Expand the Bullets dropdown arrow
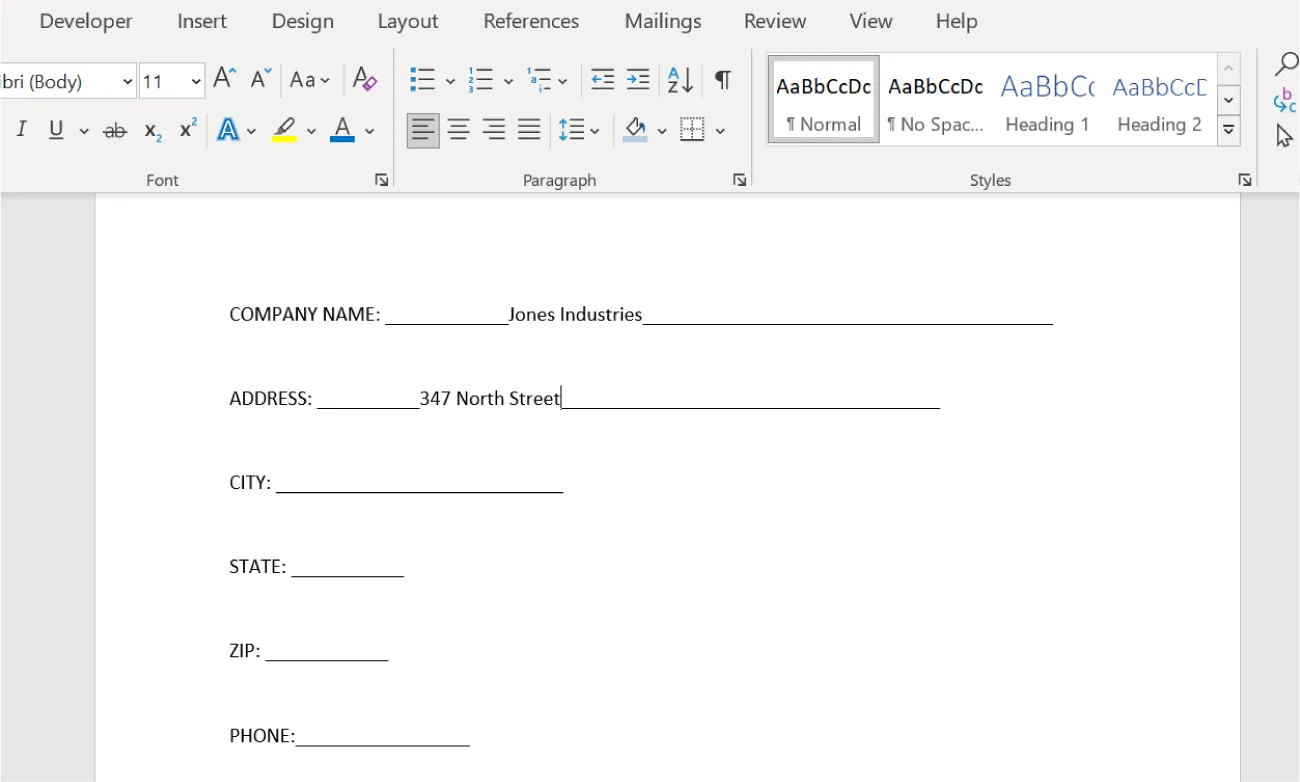 [450, 79]
